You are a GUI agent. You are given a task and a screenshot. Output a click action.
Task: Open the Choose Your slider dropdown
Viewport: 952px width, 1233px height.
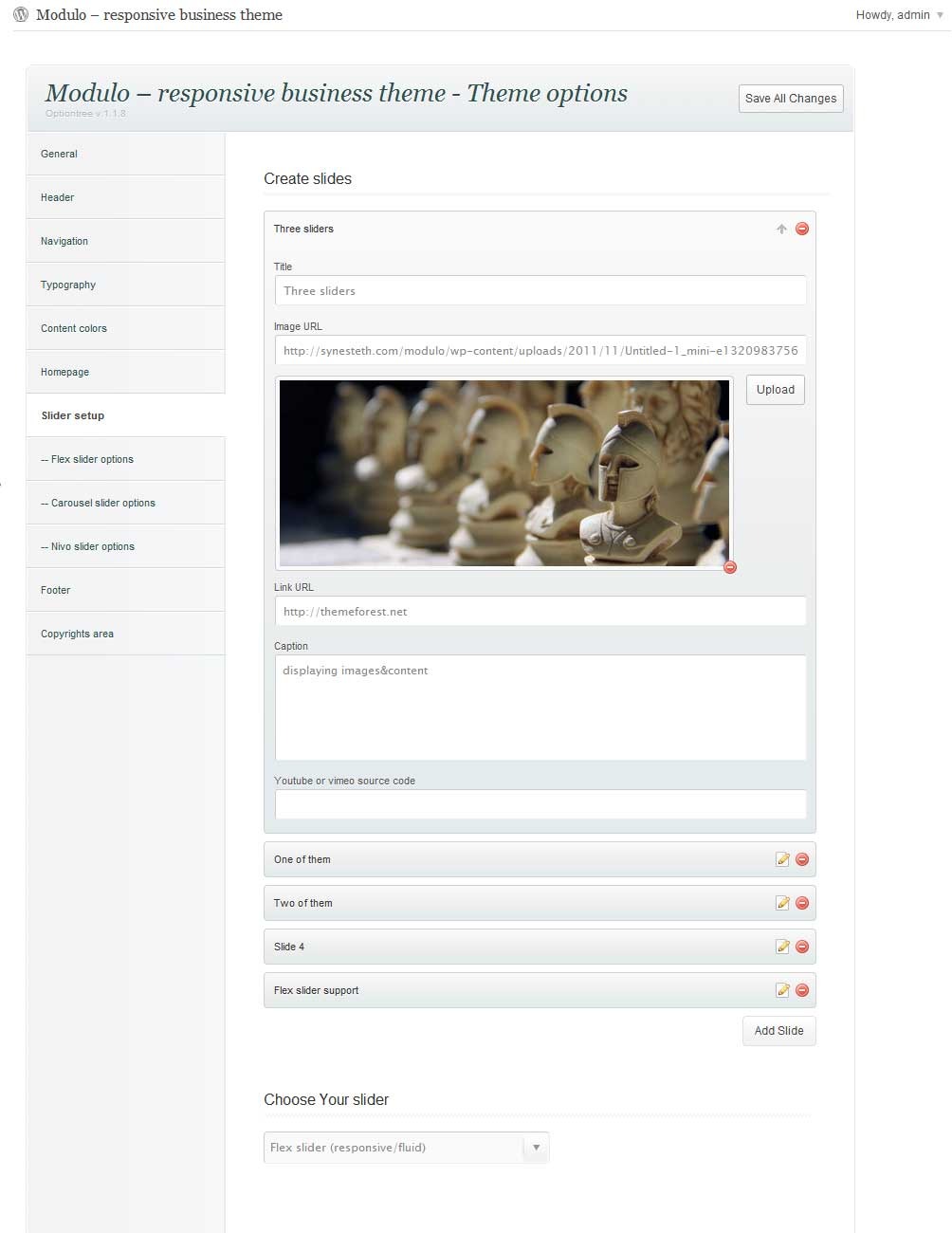(407, 1148)
